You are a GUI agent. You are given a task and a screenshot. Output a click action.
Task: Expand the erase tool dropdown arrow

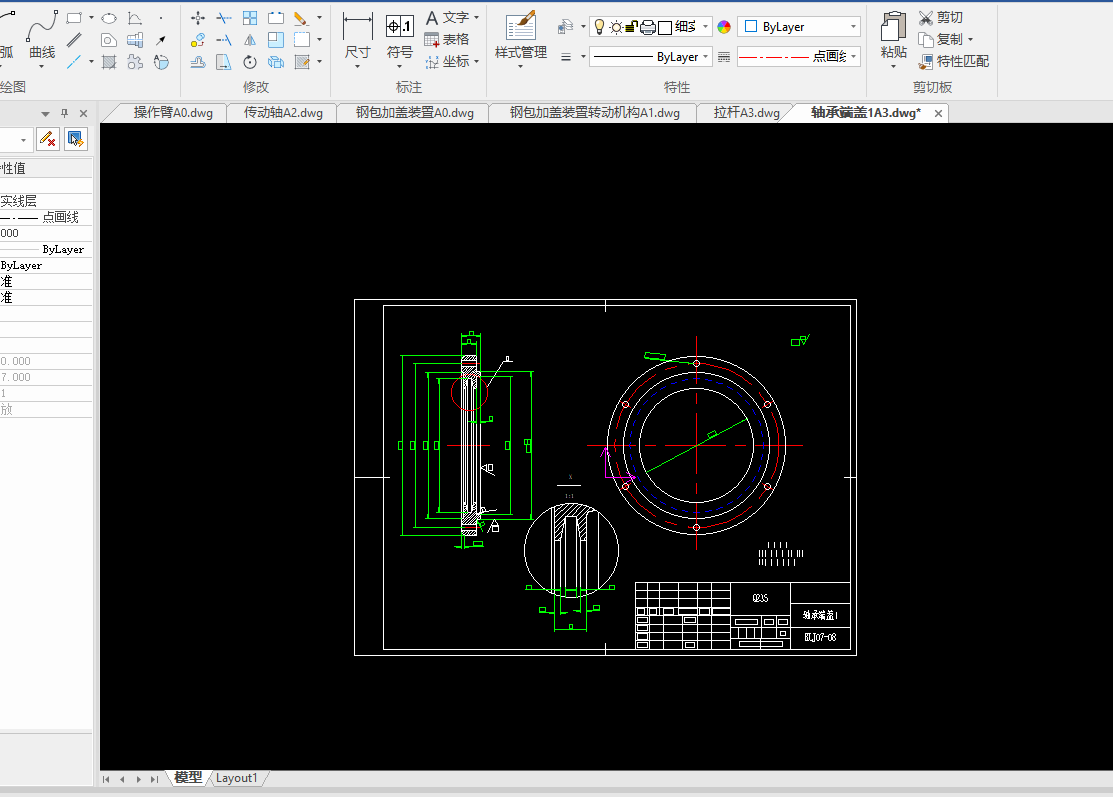click(319, 18)
